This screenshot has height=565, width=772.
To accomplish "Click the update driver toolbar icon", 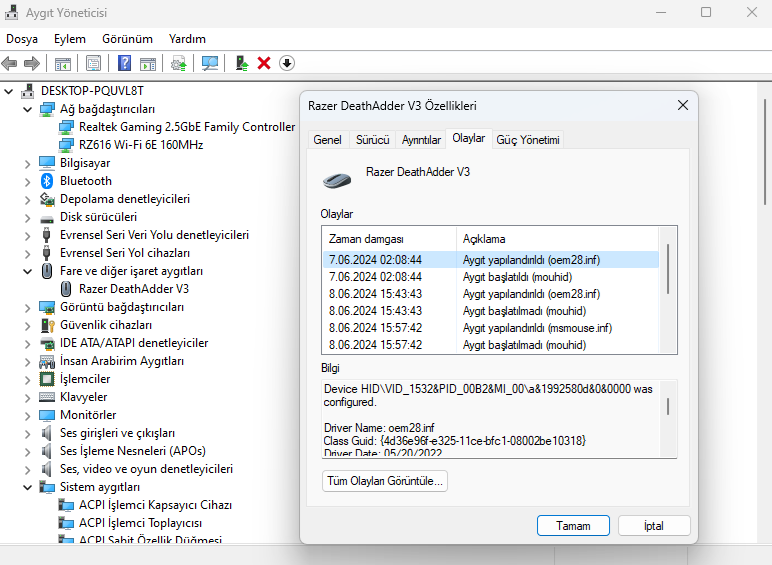I will click(x=179, y=63).
